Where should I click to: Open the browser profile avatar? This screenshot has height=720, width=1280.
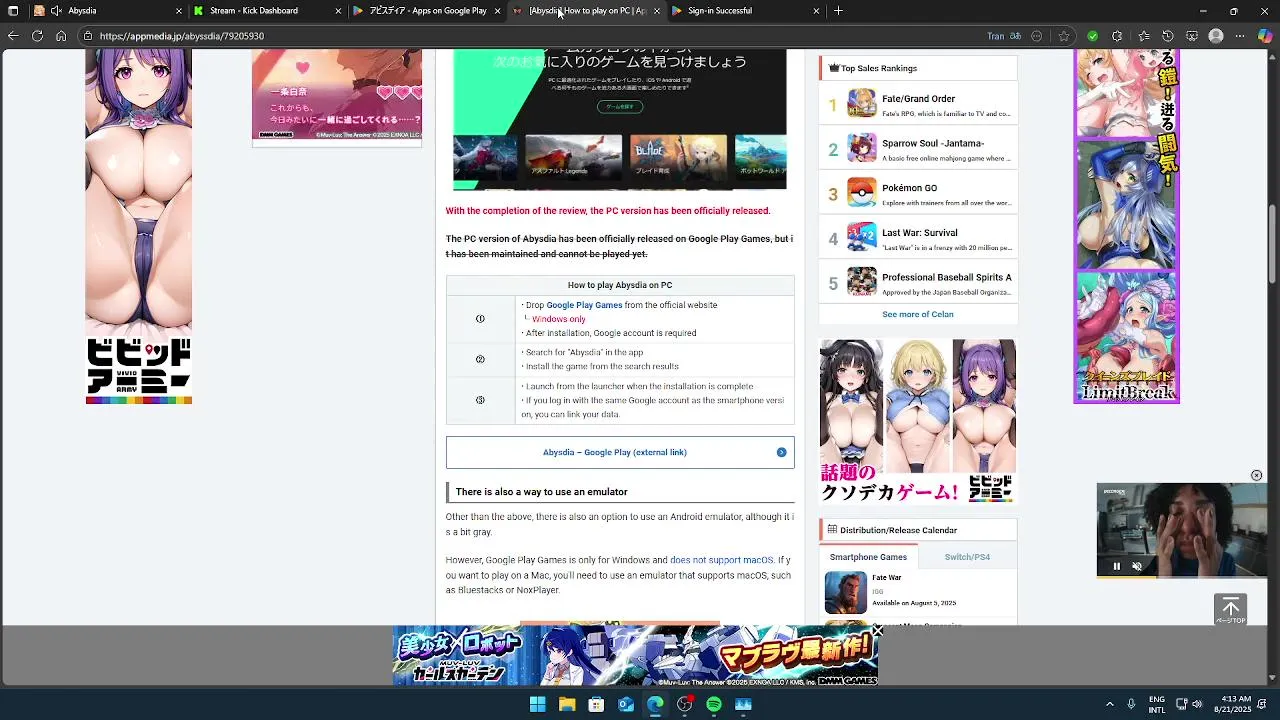(1216, 36)
